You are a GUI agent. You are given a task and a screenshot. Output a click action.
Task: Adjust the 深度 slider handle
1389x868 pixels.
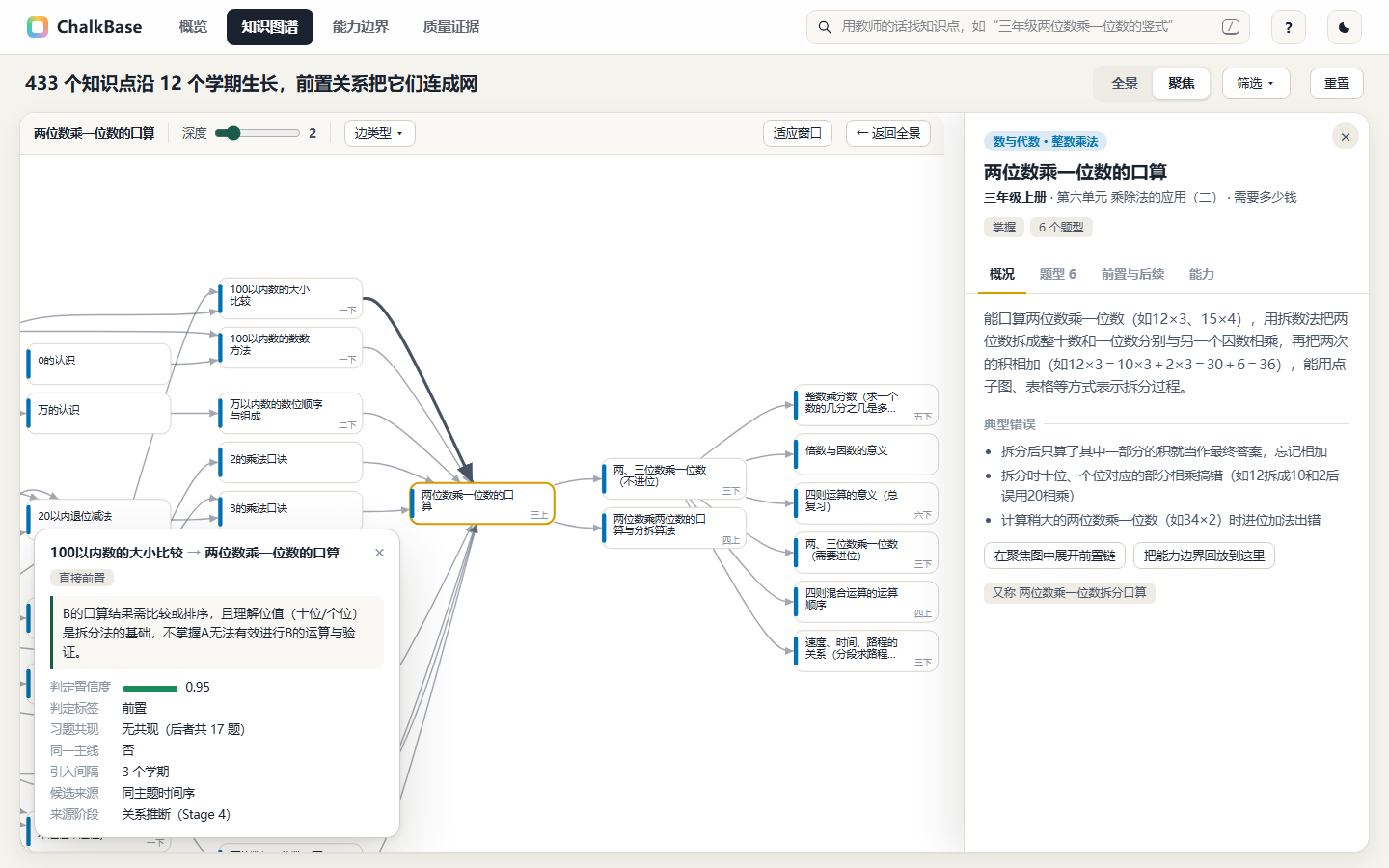(x=231, y=133)
